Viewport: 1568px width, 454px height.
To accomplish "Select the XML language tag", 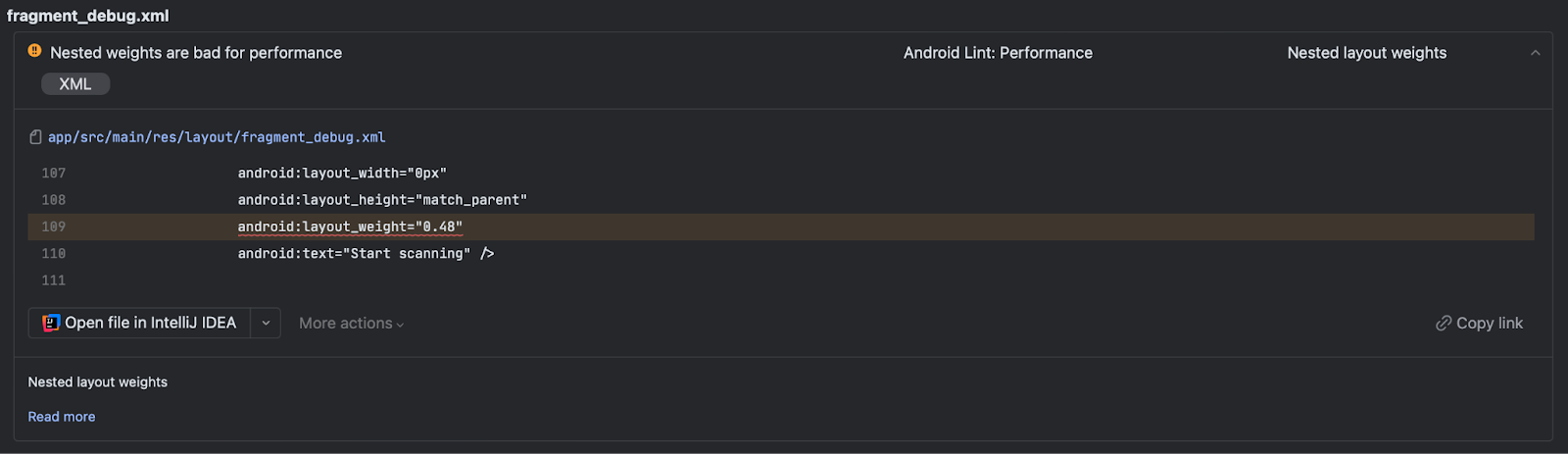I will pos(75,84).
